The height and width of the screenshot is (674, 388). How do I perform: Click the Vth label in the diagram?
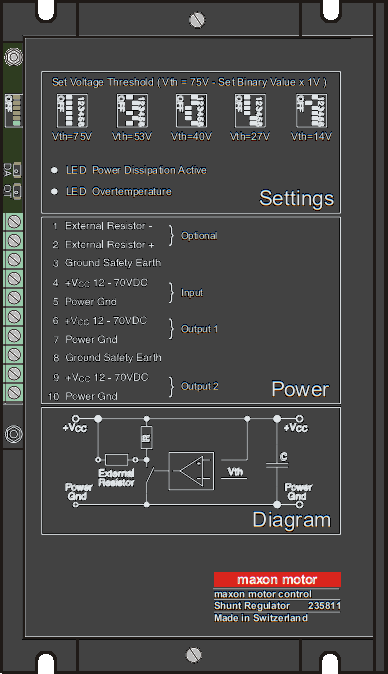coord(235,472)
